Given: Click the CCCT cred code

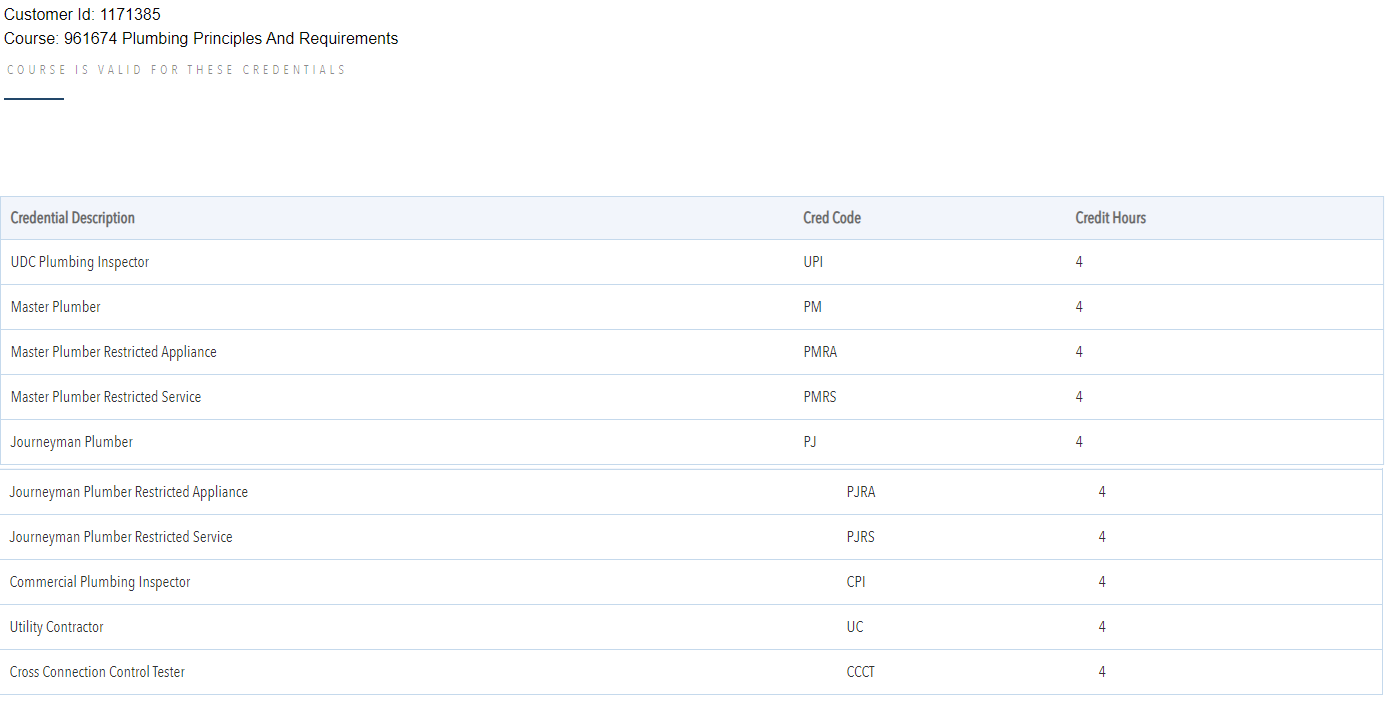Looking at the screenshot, I should point(860,672).
